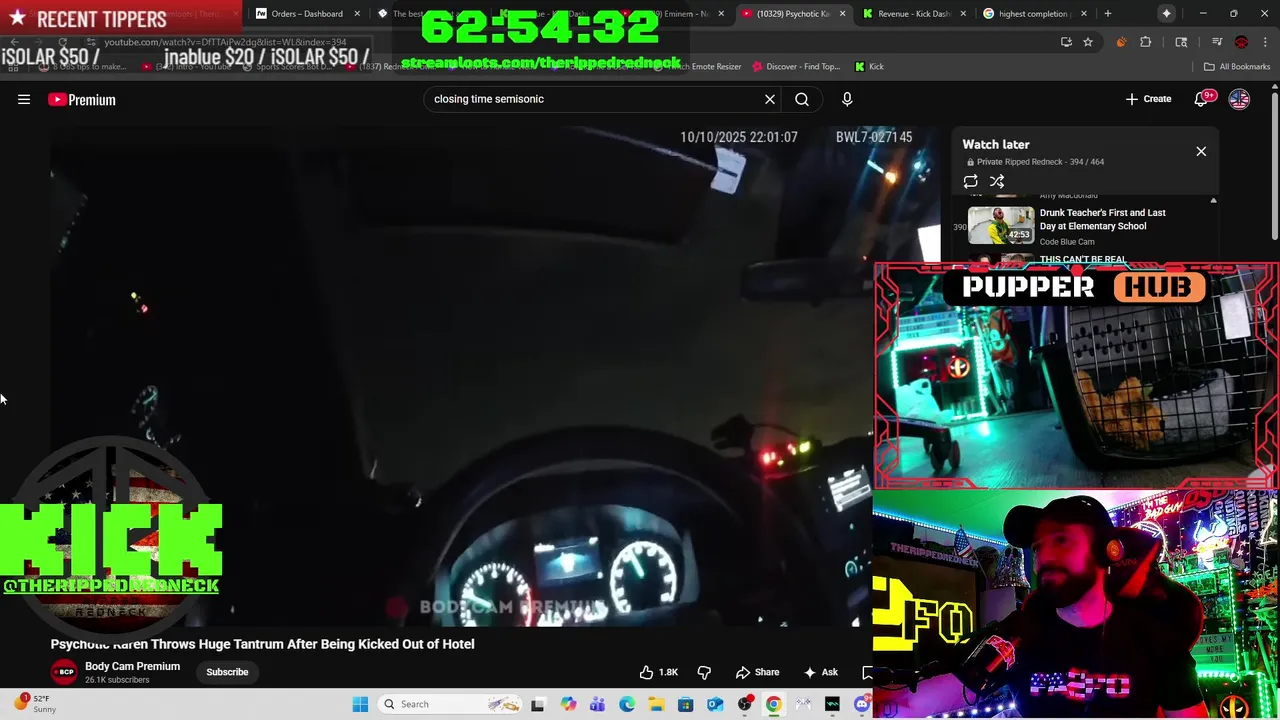Open Body Cam Premium channel avatar
Viewport: 1280px width, 720px height.
tap(65, 672)
